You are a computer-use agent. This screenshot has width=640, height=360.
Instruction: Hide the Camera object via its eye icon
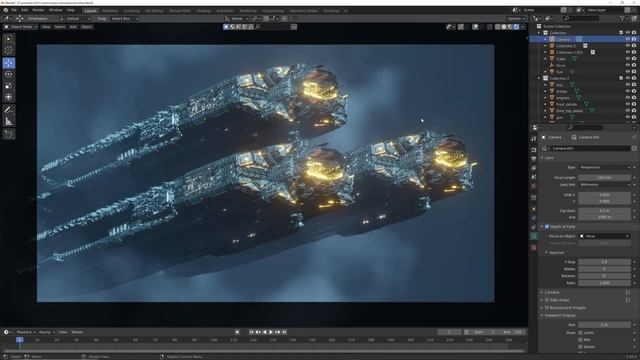[x=628, y=39]
